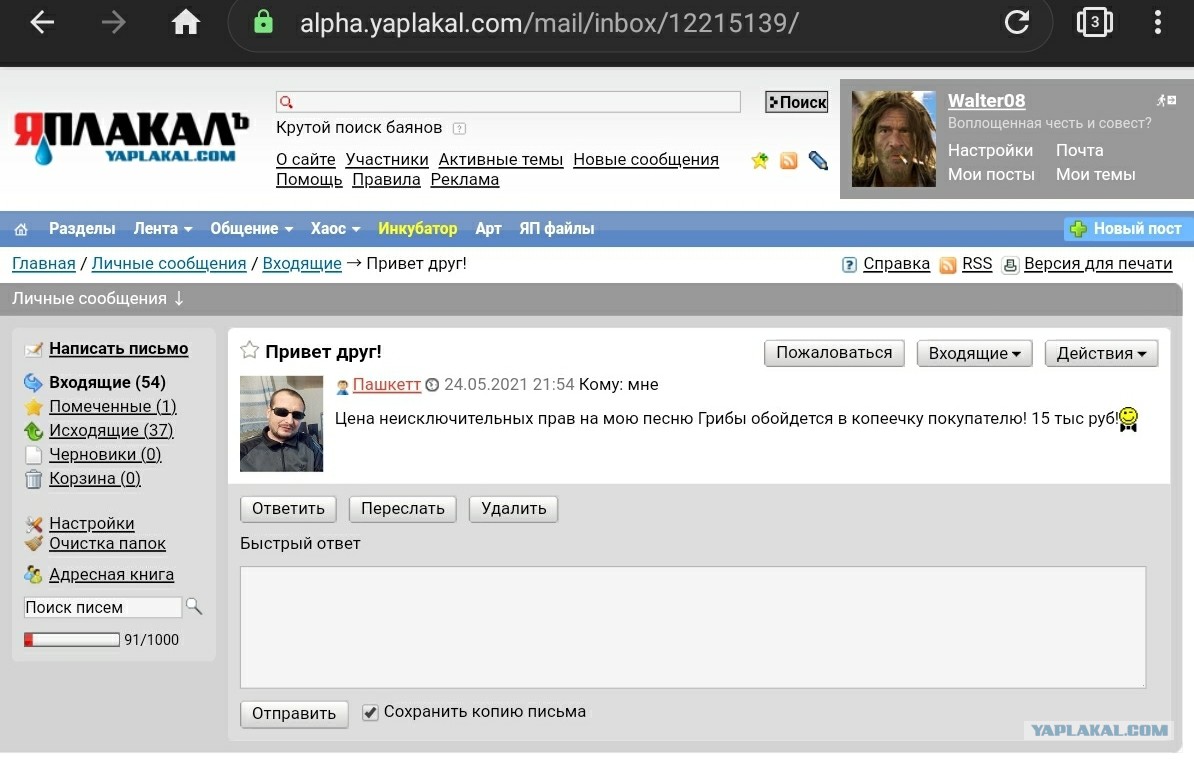Open Адресная книга link
This screenshot has width=1194, height=760.
(111, 575)
